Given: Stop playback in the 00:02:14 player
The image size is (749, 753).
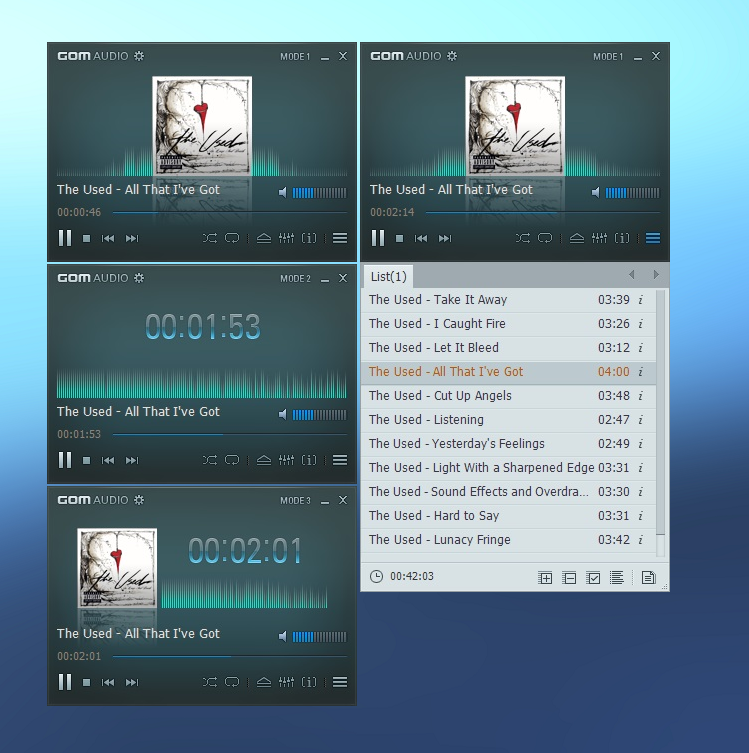Looking at the screenshot, I should click(x=399, y=238).
